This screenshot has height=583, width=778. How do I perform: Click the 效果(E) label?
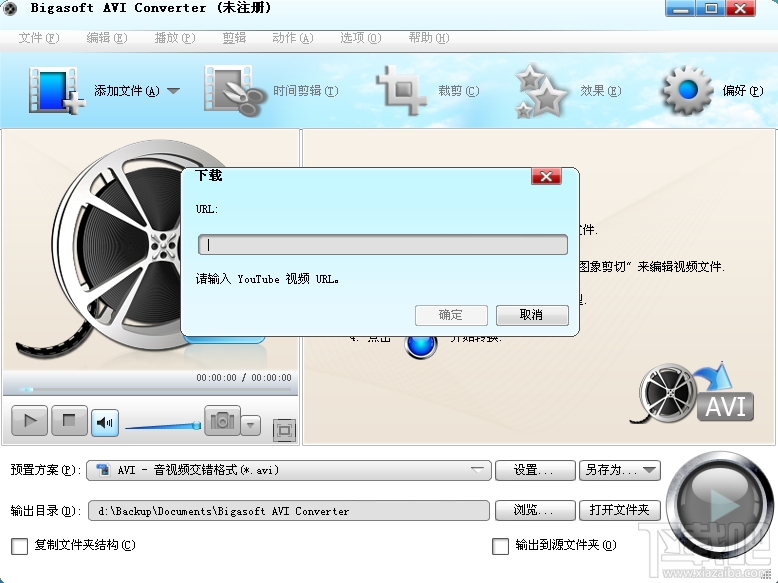(x=601, y=91)
